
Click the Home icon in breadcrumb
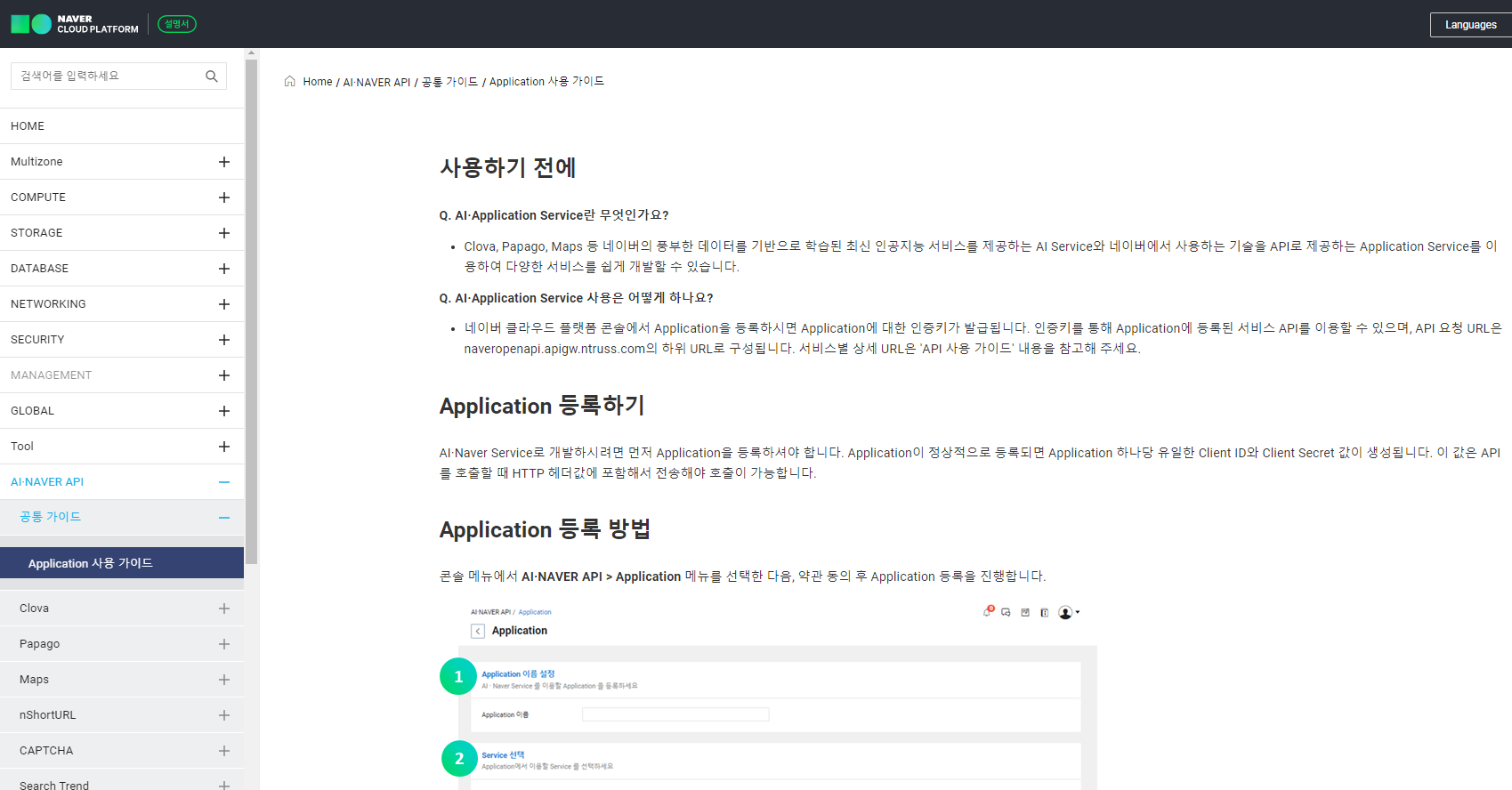(x=290, y=81)
